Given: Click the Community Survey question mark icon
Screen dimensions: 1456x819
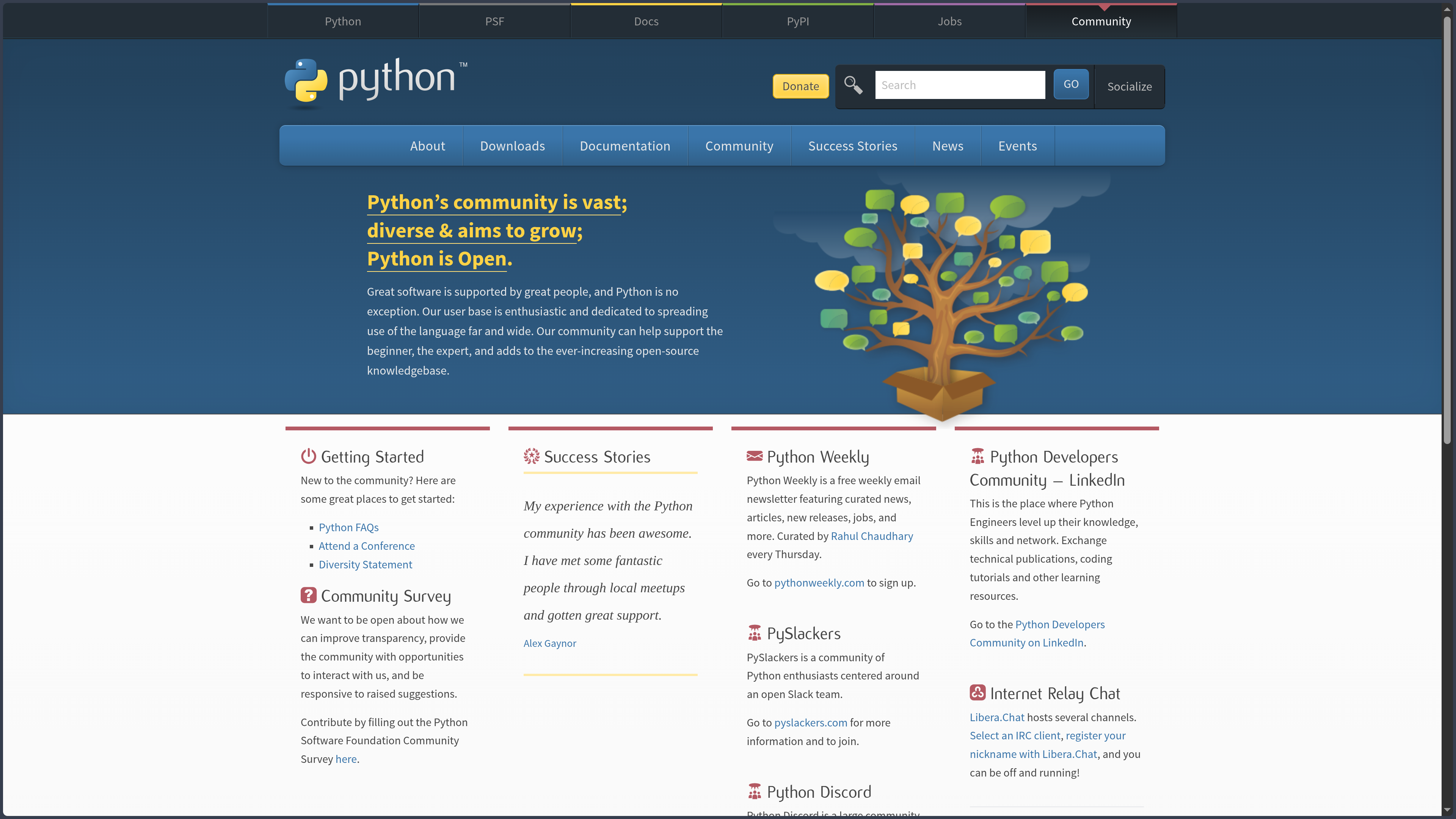Looking at the screenshot, I should point(308,595).
